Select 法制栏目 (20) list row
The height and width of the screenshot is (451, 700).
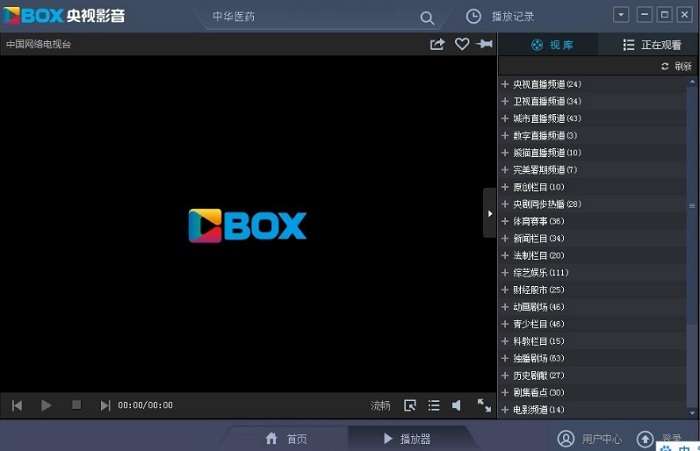click(x=592, y=255)
